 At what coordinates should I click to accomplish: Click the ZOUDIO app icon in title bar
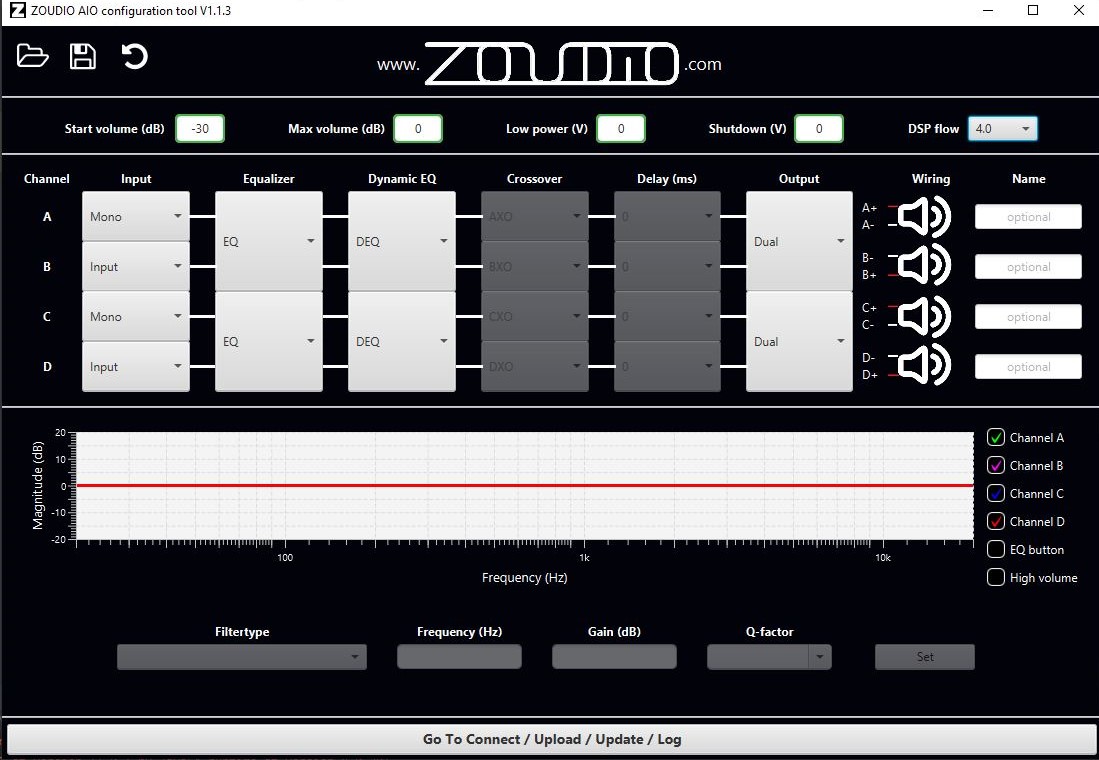click(18, 11)
